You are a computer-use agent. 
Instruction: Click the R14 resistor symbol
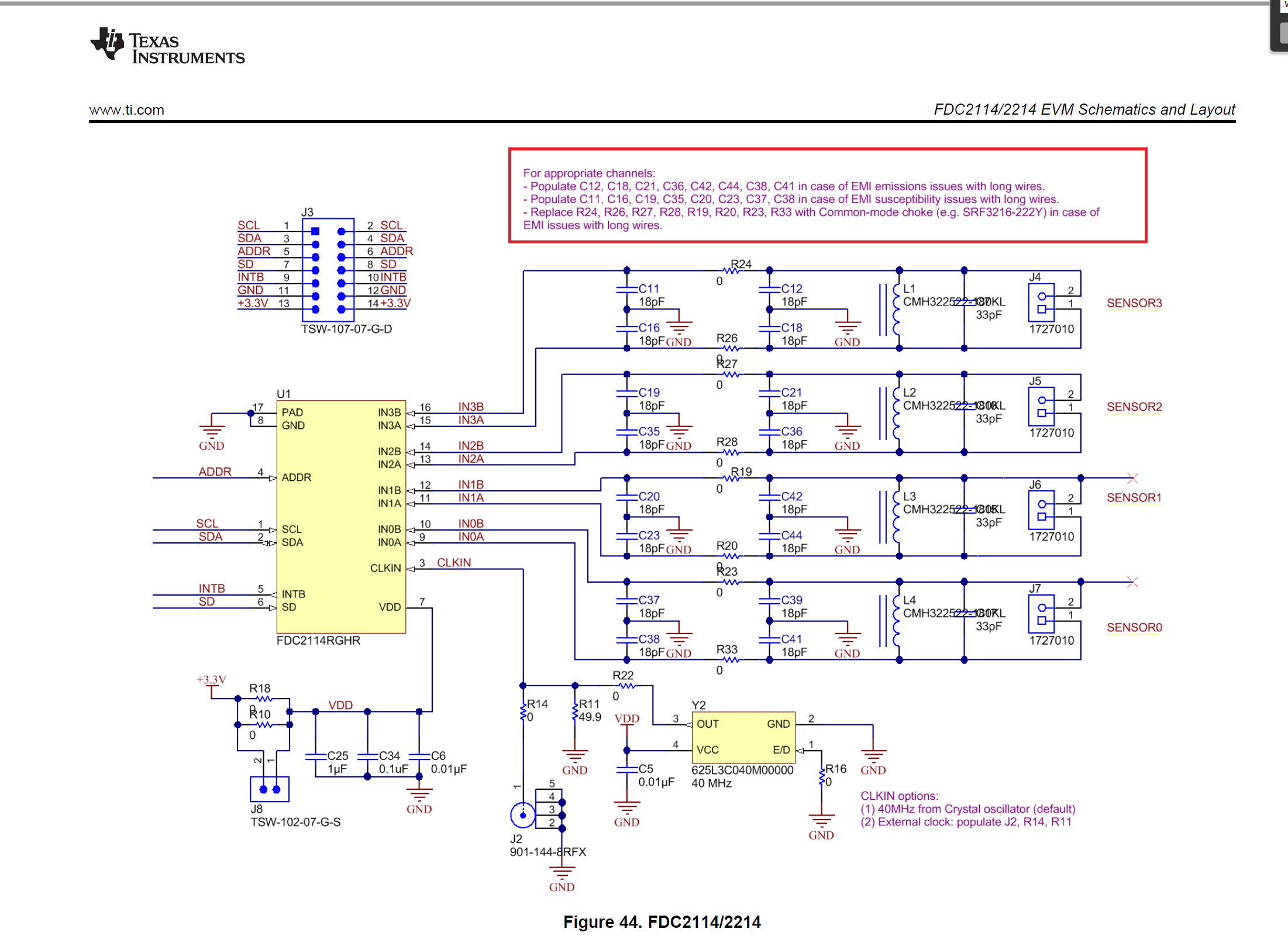tap(523, 712)
